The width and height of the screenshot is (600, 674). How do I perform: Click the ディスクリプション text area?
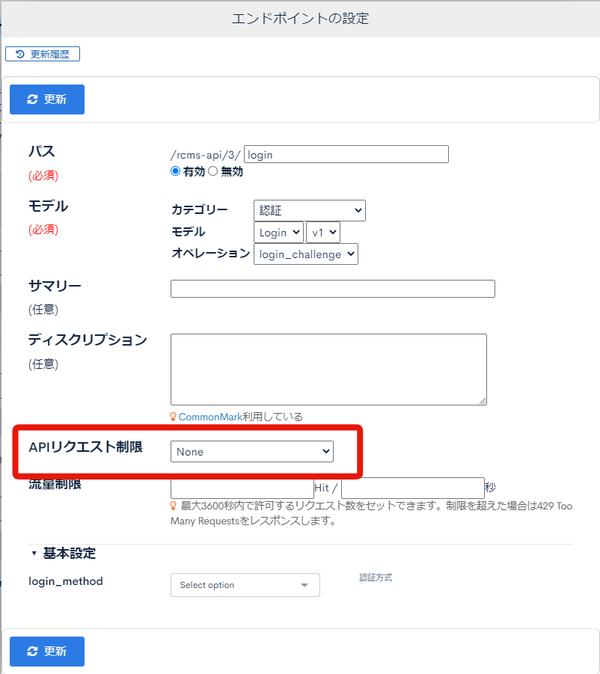coord(329,370)
